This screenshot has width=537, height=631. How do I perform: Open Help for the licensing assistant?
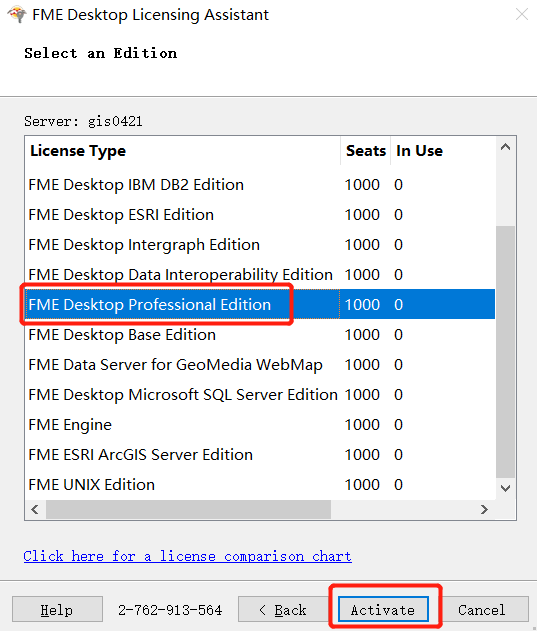[x=57, y=609]
